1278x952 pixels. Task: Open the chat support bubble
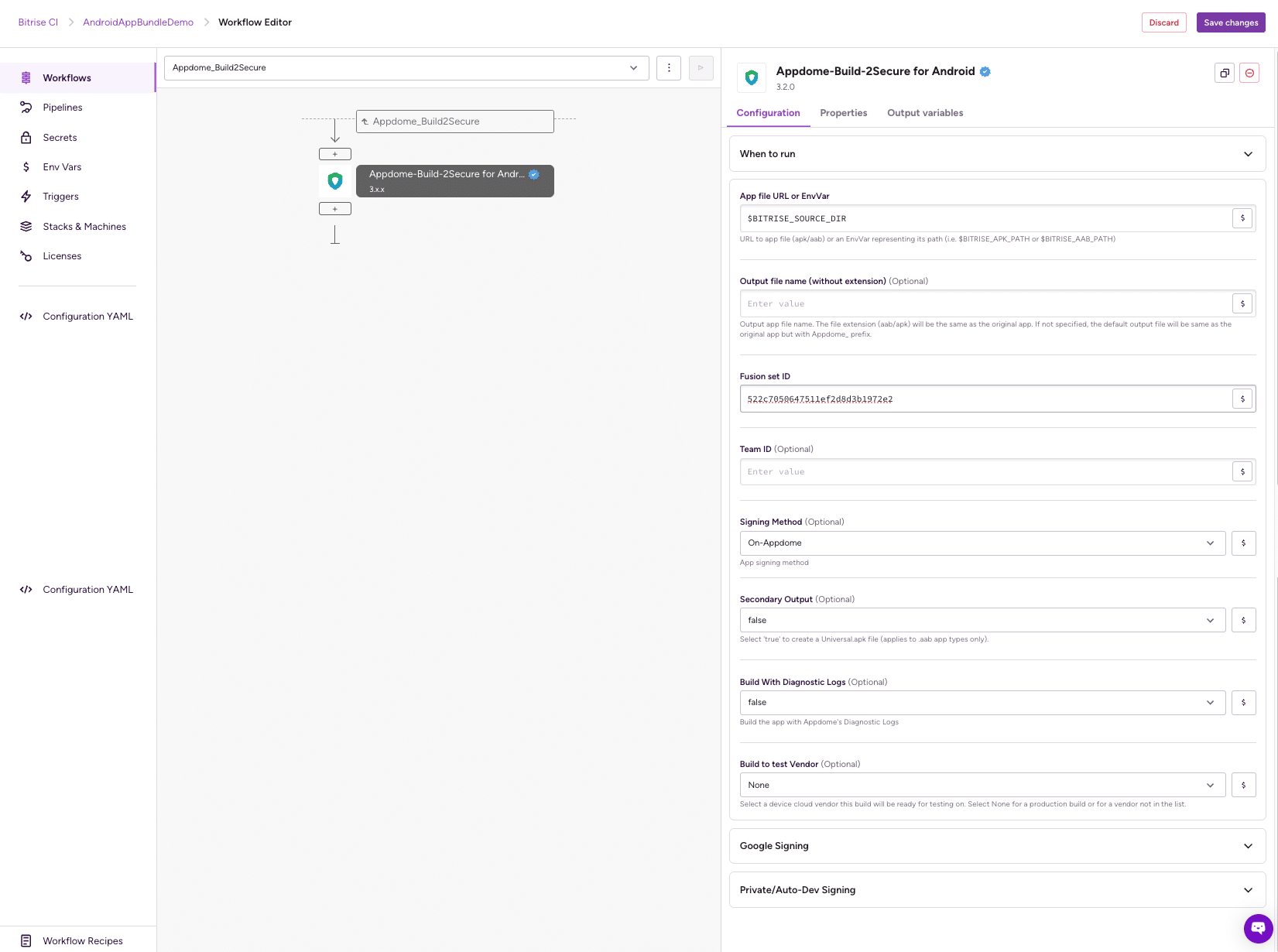pyautogui.click(x=1256, y=929)
